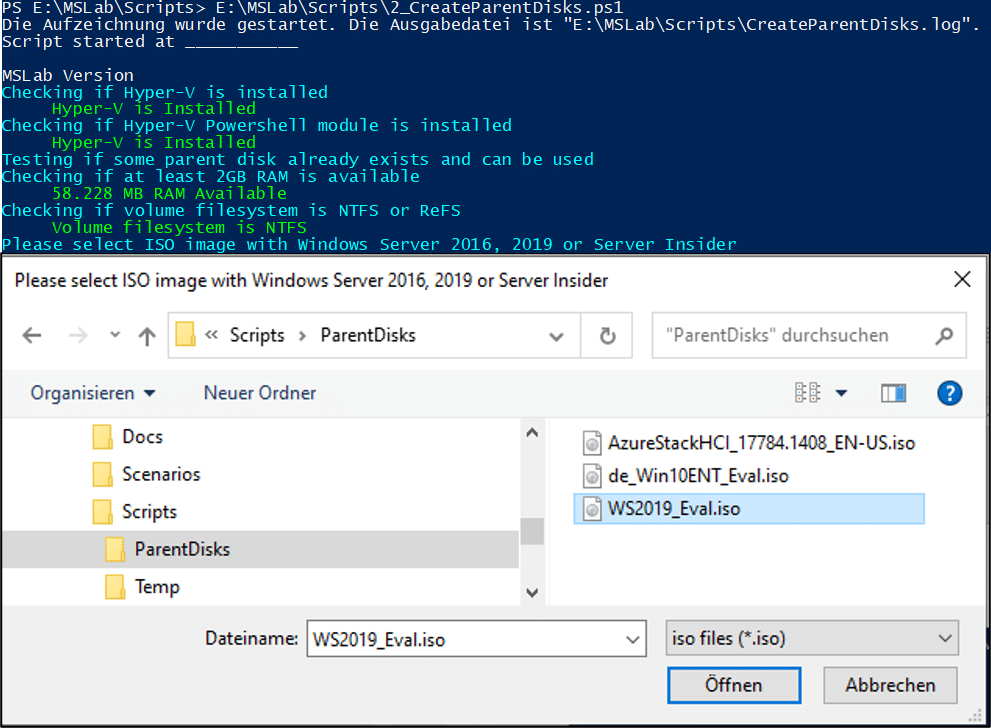Open recent locations dropdown arrow
Image resolution: width=991 pixels, height=728 pixels.
(x=114, y=334)
